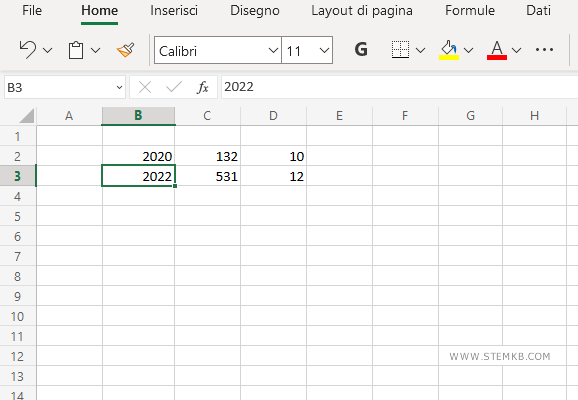Viewport: 578px width, 400px height.
Task: Open the File tab
Action: coord(32,10)
